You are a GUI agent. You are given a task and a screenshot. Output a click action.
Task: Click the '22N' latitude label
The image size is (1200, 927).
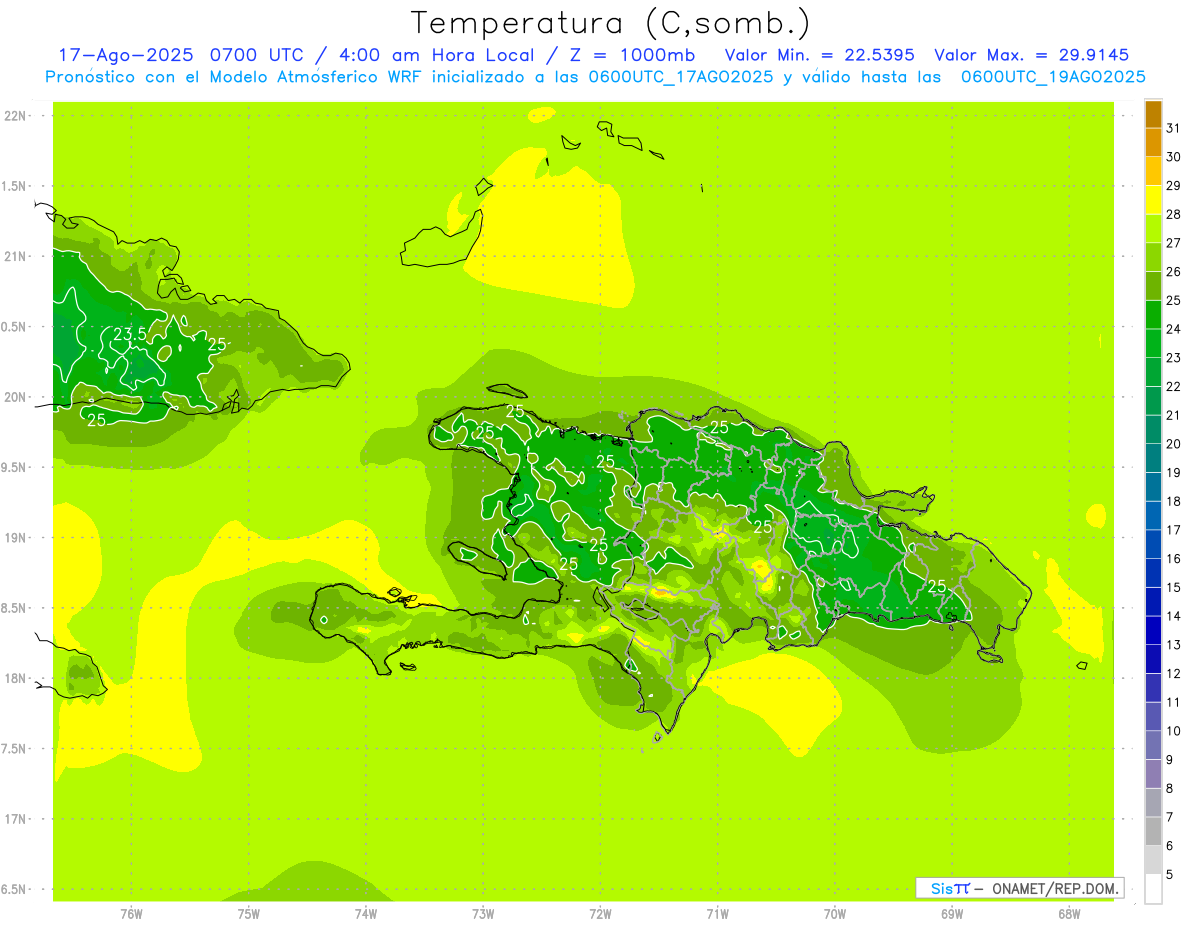pos(15,116)
